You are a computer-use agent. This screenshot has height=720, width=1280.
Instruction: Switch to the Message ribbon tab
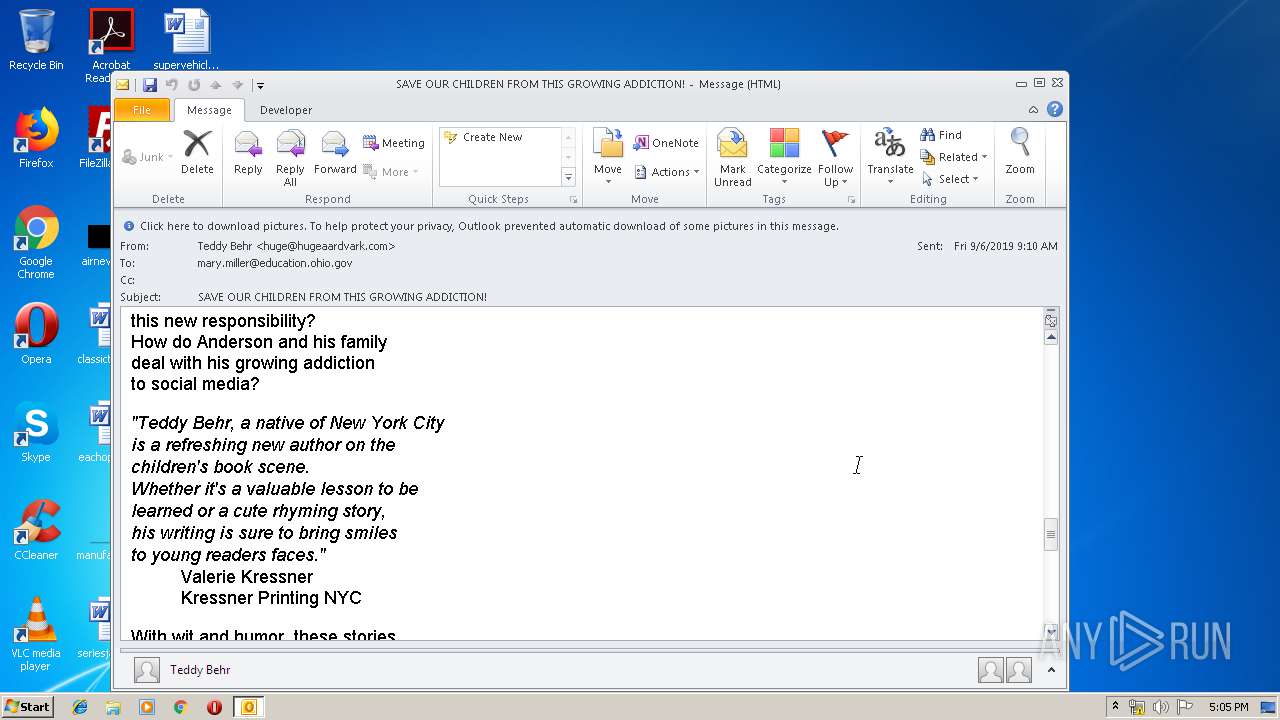[209, 110]
